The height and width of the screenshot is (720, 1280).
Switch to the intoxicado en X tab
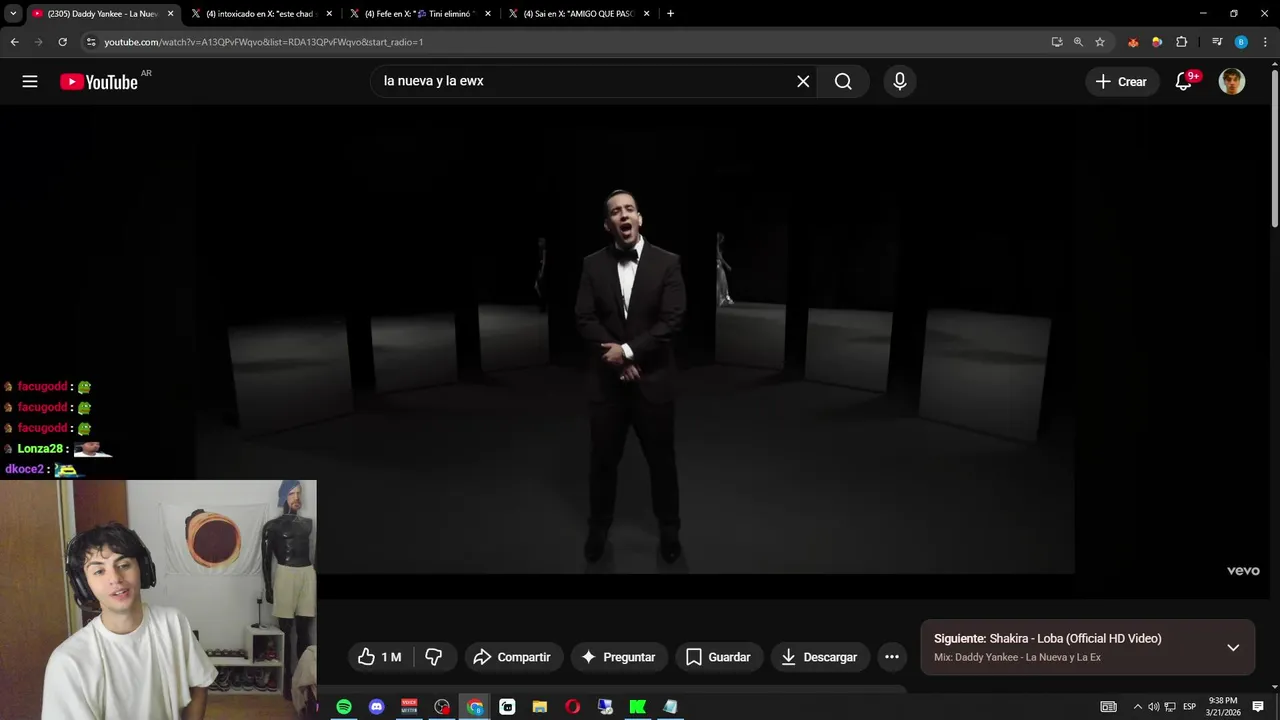pyautogui.click(x=258, y=14)
